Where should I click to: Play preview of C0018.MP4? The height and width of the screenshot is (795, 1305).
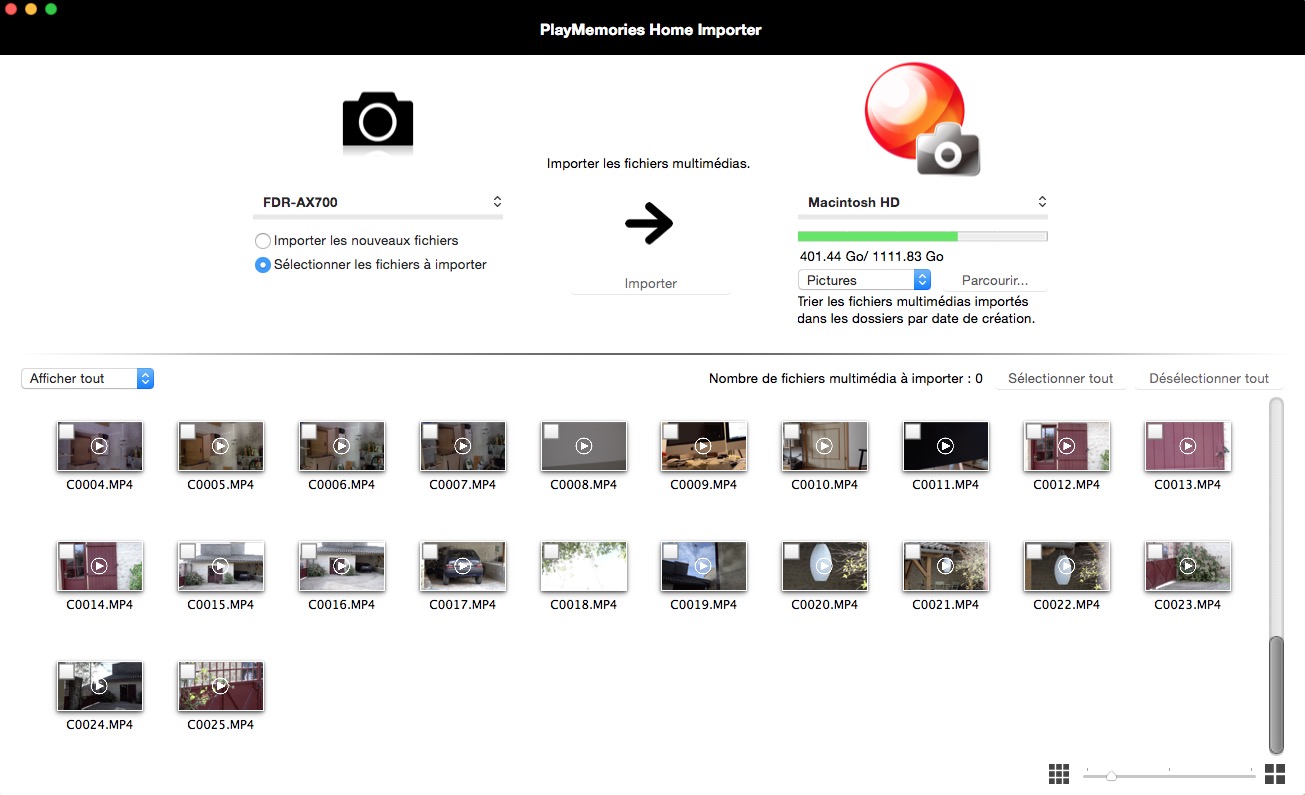click(583, 566)
